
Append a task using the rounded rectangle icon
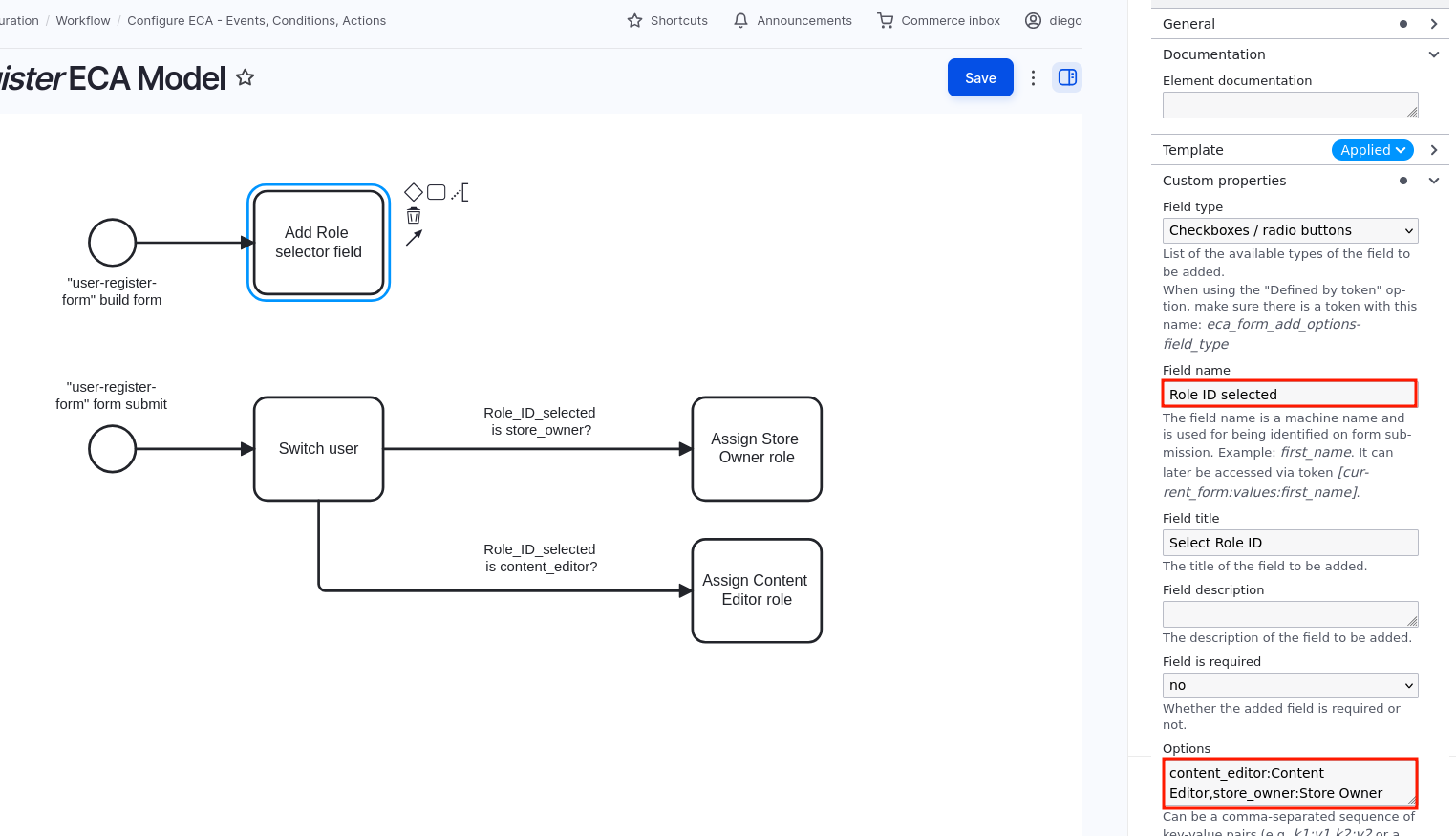(x=436, y=192)
